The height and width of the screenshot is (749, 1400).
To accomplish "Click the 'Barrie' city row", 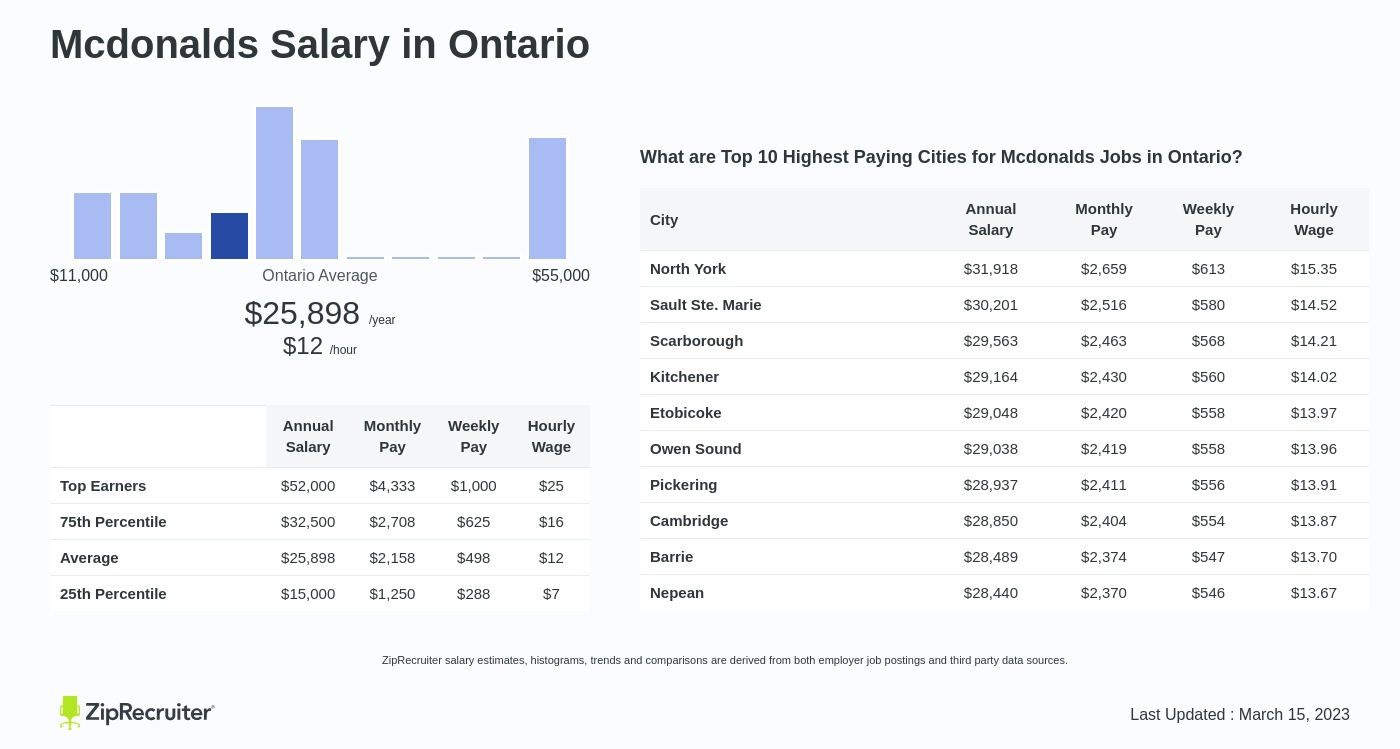I will 1005,557.
